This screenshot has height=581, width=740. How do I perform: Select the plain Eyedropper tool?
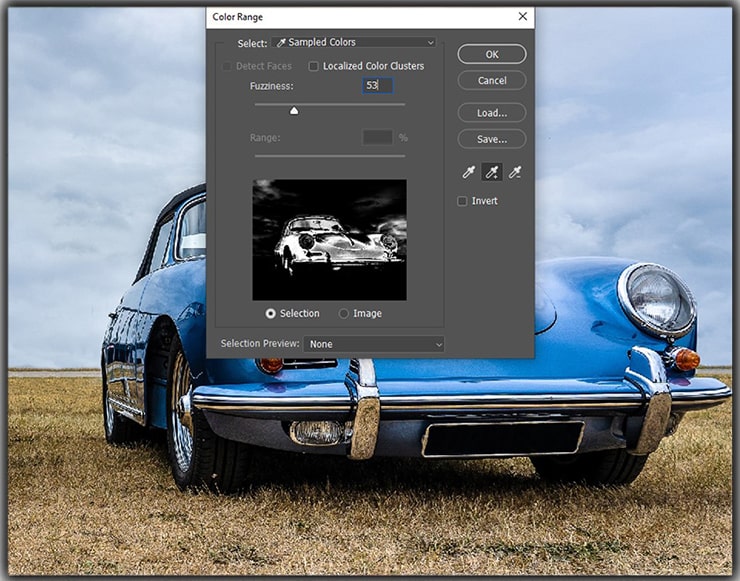tap(468, 173)
